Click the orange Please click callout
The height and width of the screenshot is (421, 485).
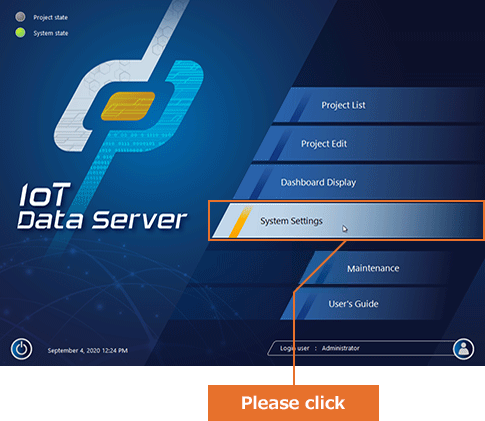[293, 403]
